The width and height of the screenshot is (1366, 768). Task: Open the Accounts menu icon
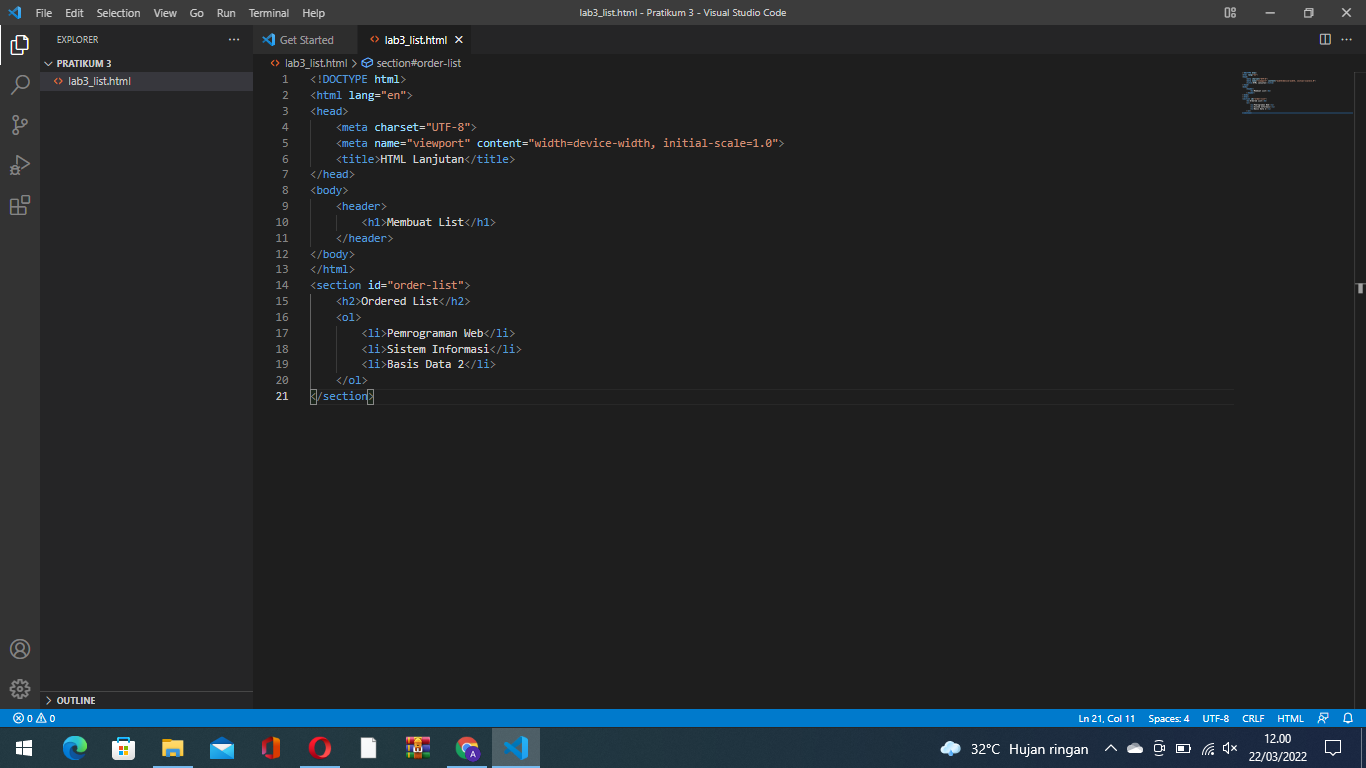tap(20, 649)
